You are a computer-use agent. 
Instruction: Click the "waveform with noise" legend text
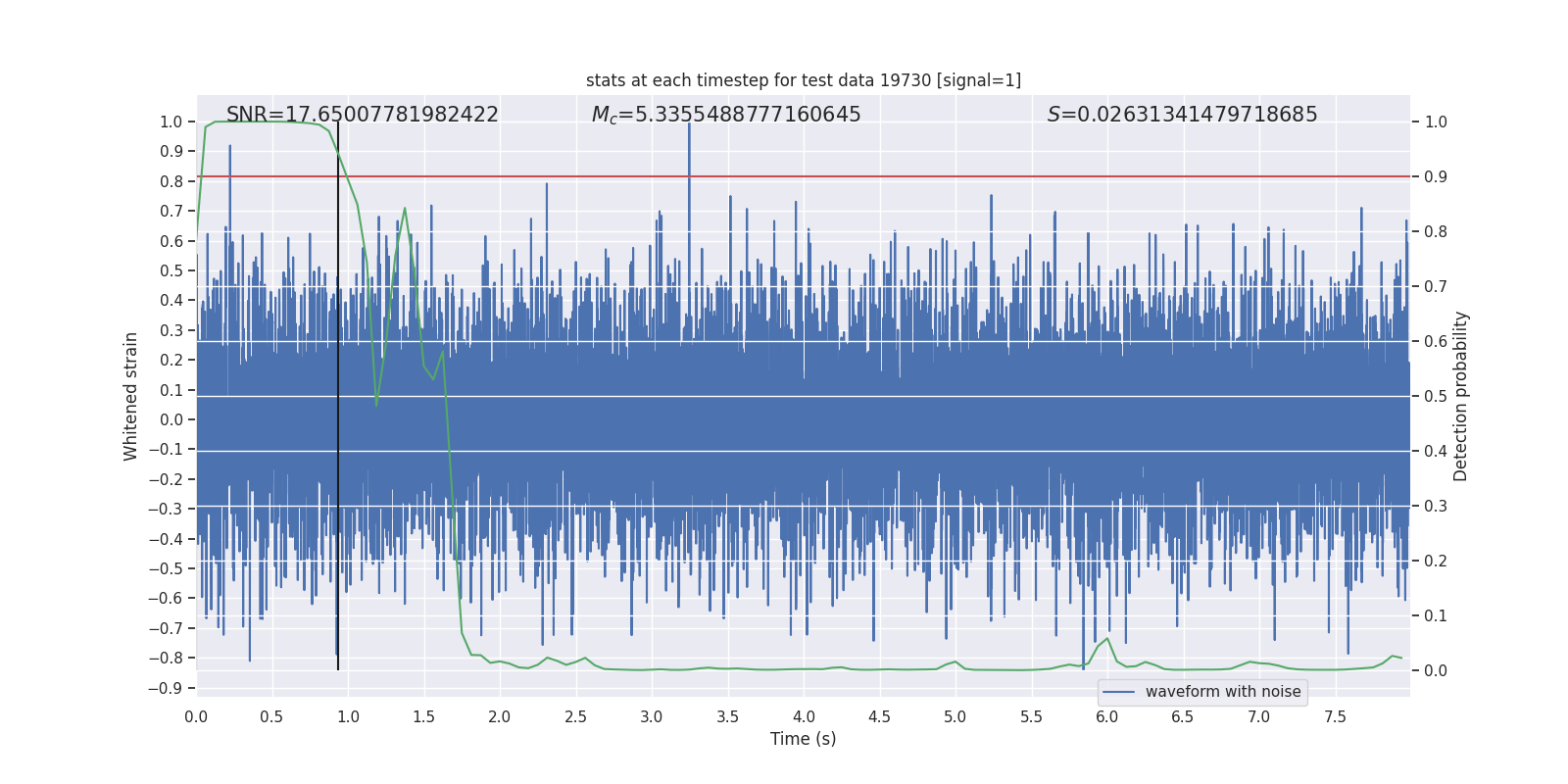[1222, 692]
